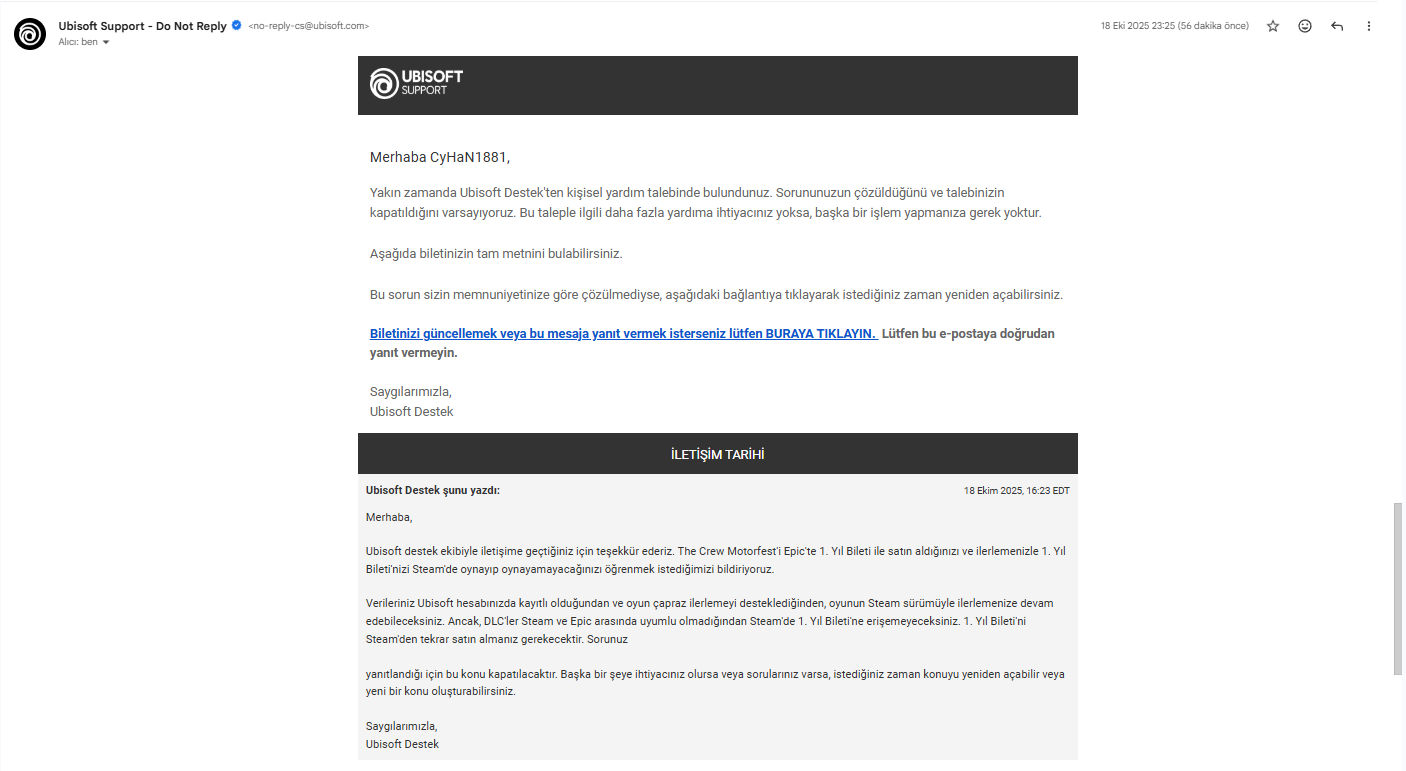1406x771 pixels.
Task: Click the vertical scrollbar thumb
Action: click(1397, 590)
